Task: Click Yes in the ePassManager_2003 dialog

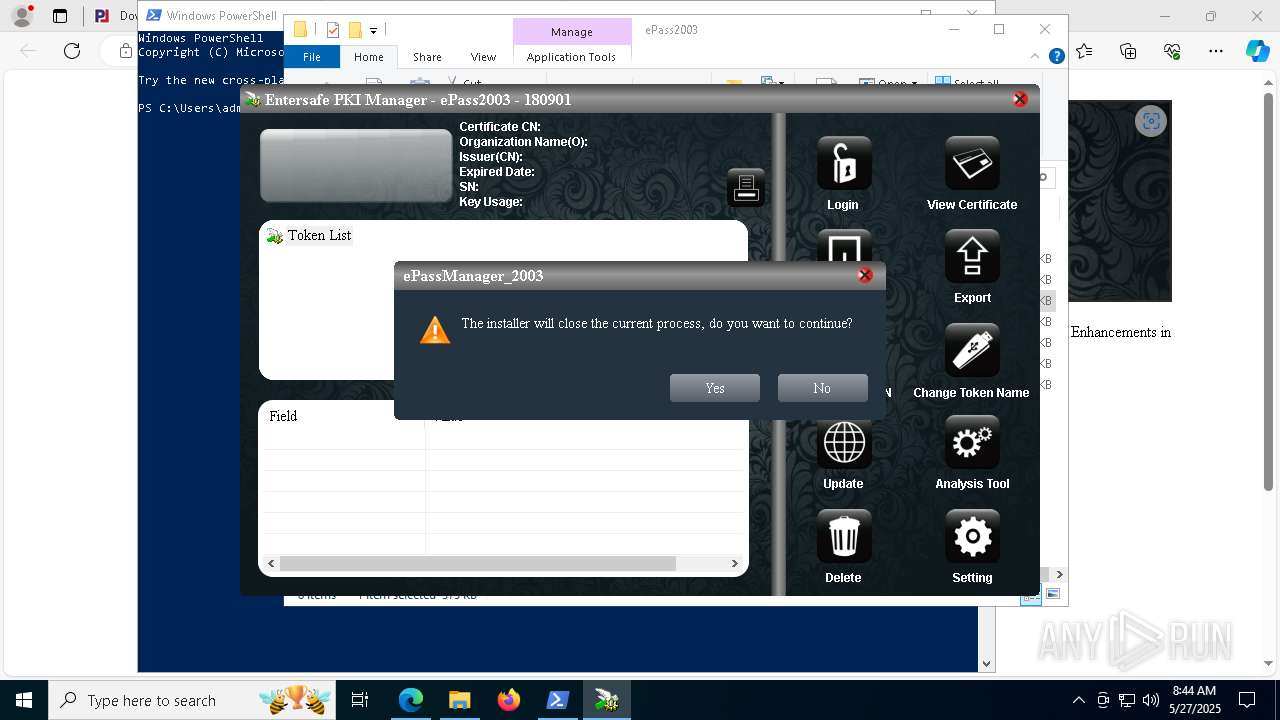Action: tap(715, 388)
